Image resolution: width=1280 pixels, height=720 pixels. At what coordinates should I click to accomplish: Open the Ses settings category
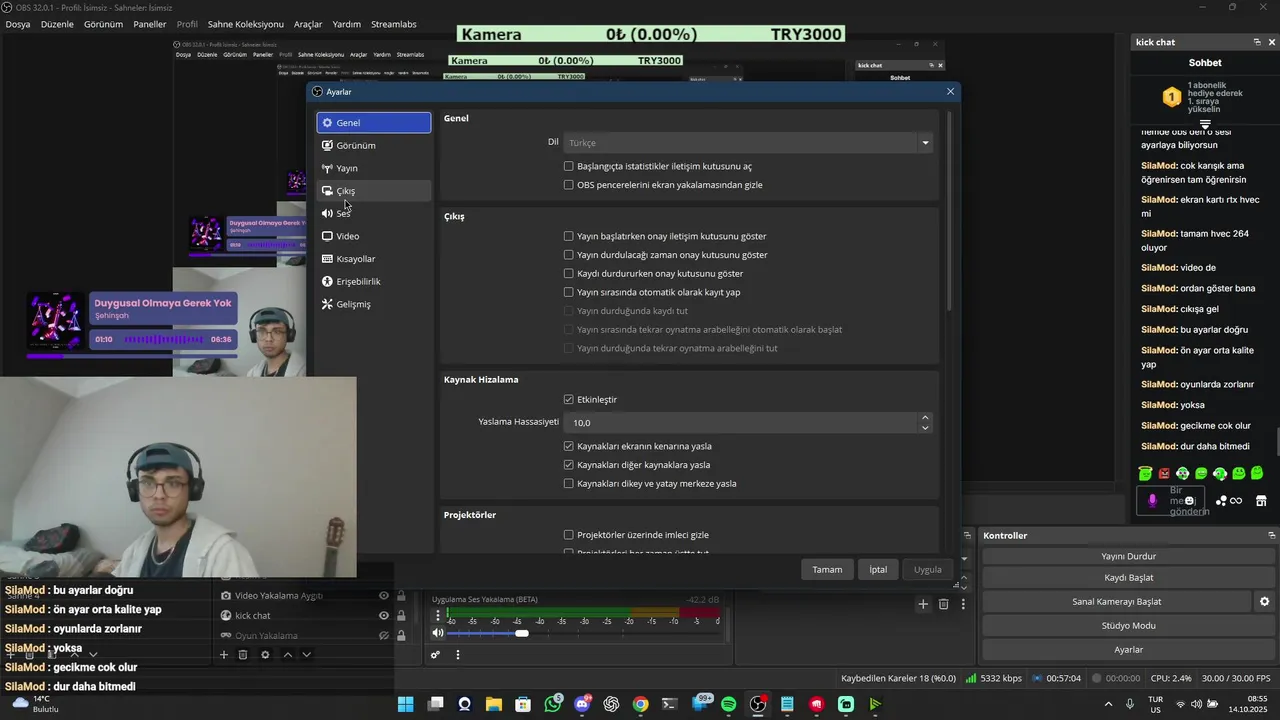pos(374,213)
